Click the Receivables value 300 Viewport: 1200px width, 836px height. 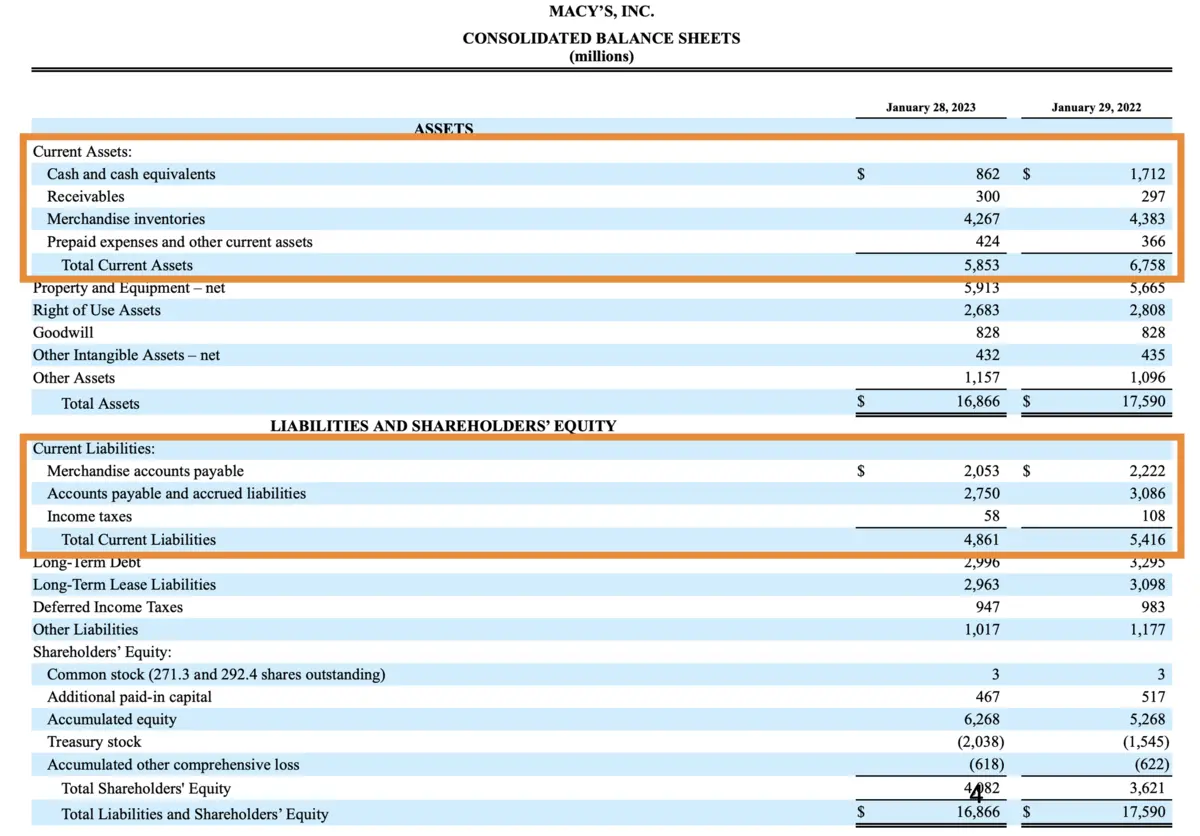click(989, 196)
